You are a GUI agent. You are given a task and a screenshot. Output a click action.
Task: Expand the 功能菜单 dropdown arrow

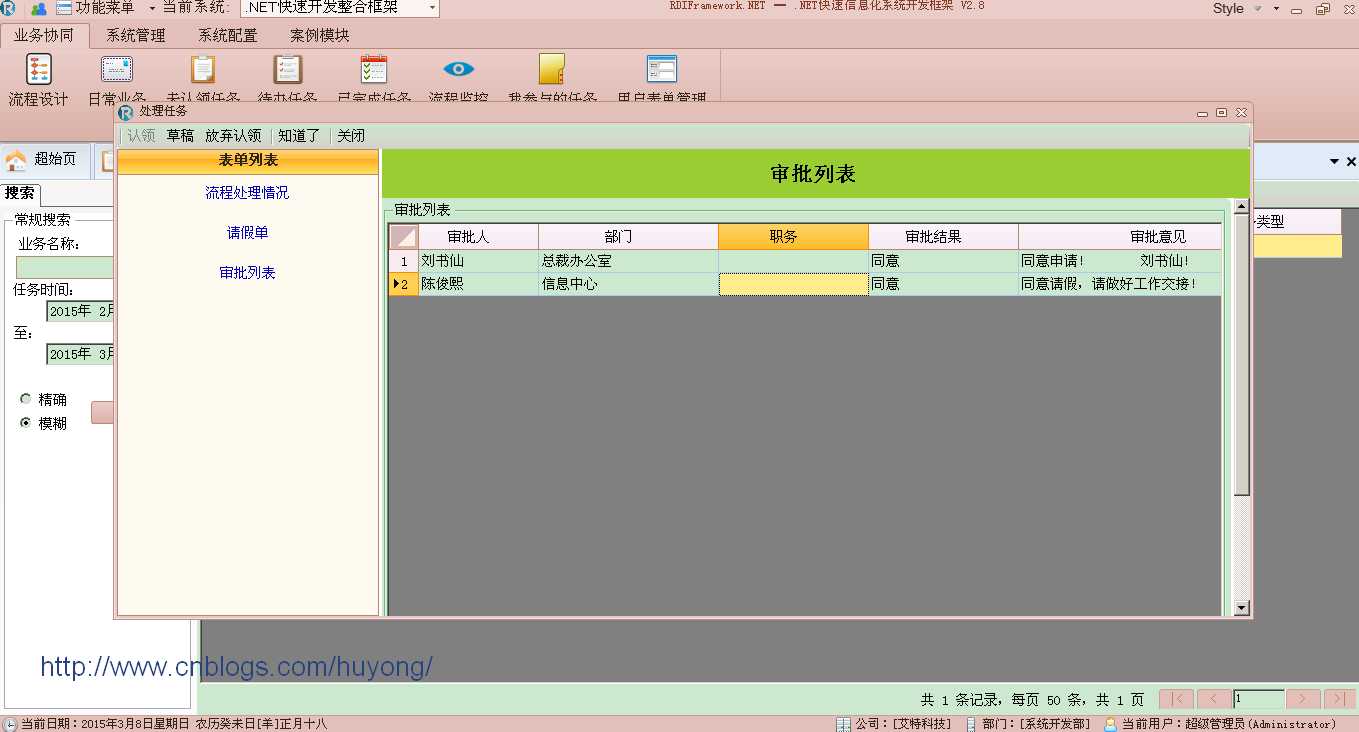[152, 9]
